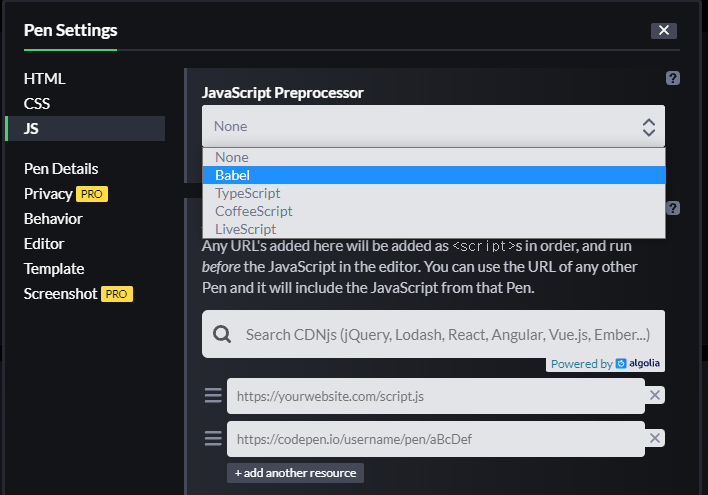Follow the 'Powered by' Algolia link
708x495 pixels.
pos(605,364)
